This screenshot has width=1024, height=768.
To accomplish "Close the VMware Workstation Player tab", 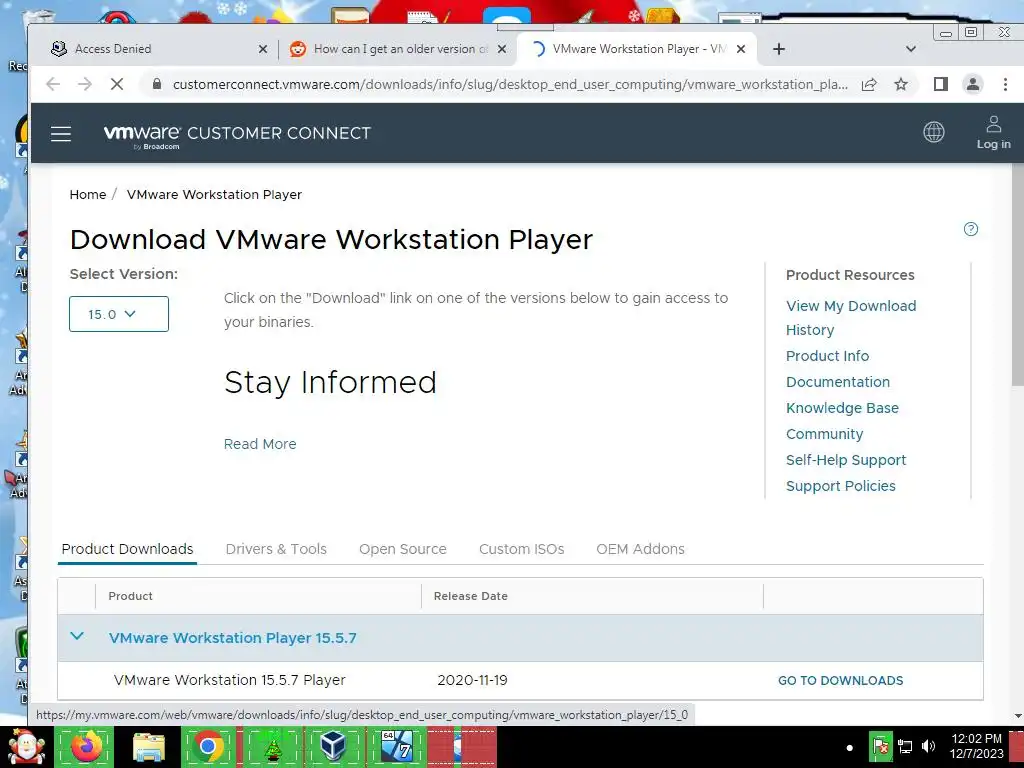I will click(741, 49).
